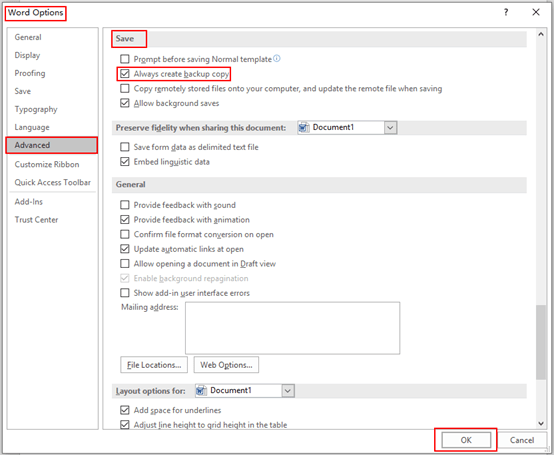Select the Proofing category in sidebar
554x455 pixels.
(30, 73)
